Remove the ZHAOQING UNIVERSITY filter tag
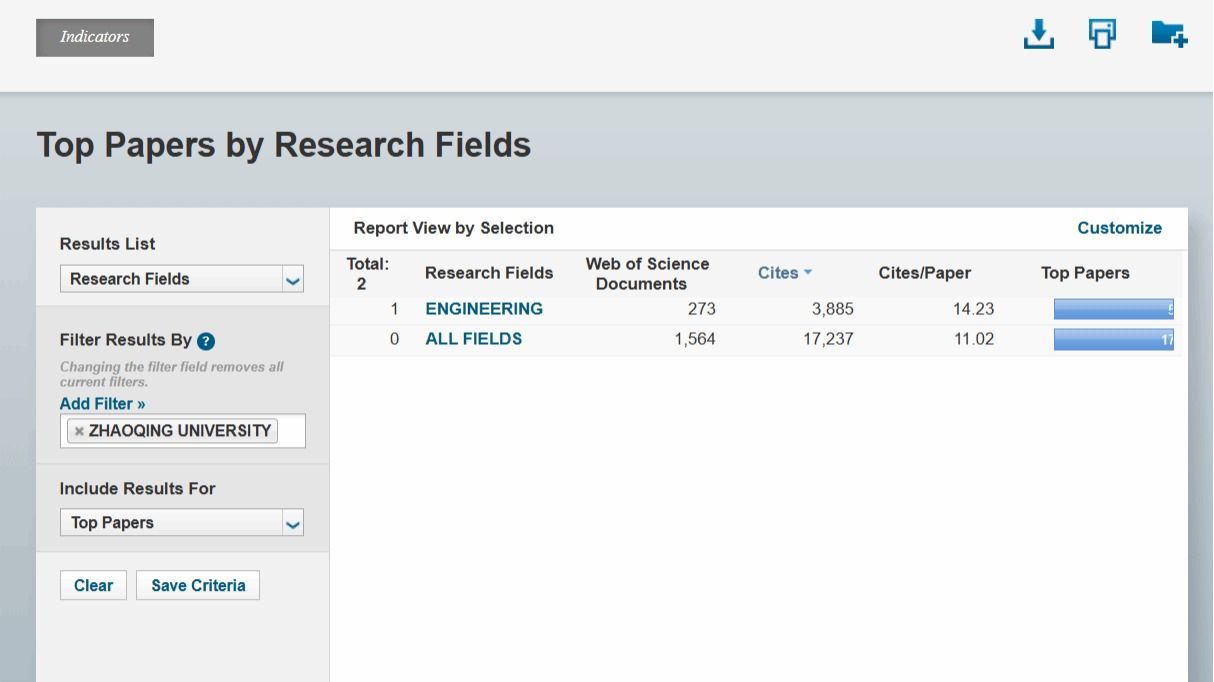1214x682 pixels. tap(80, 431)
